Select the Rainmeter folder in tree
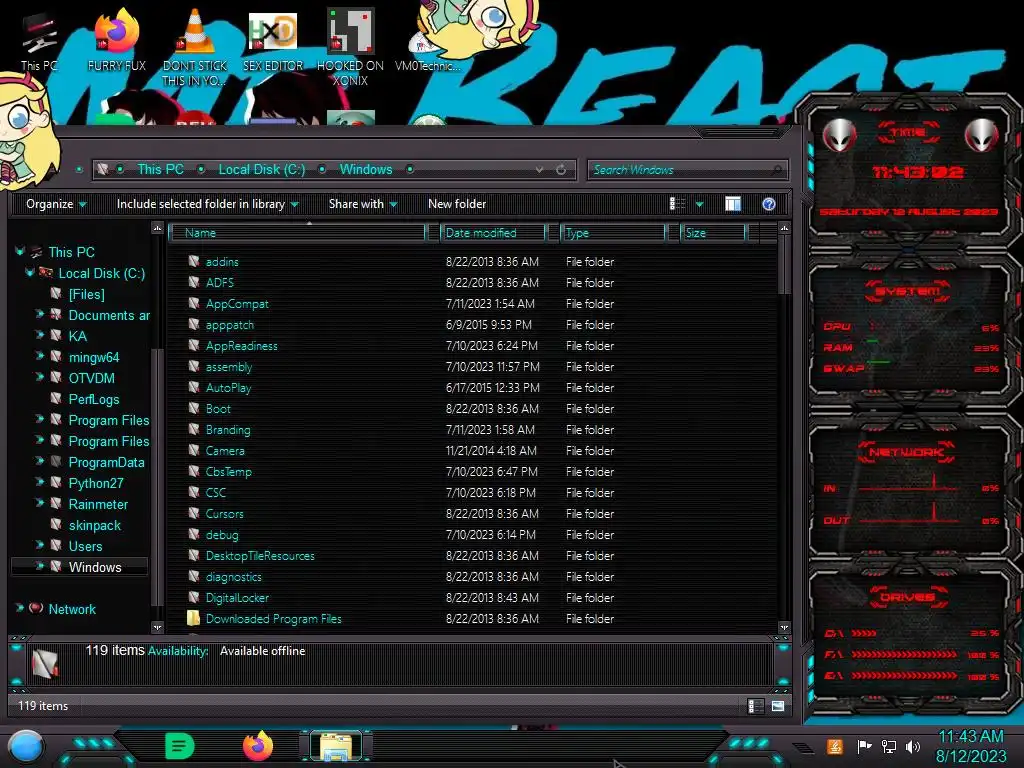The width and height of the screenshot is (1024, 768). tap(98, 504)
